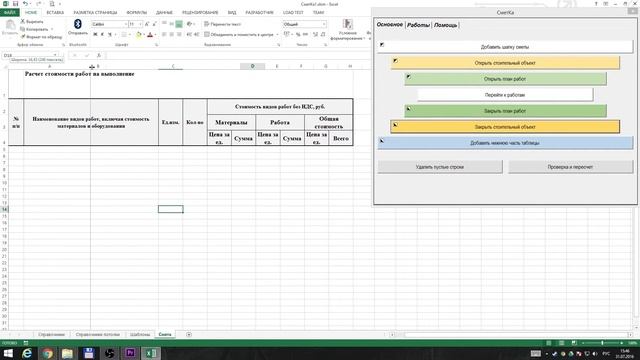The image size is (640, 360).
Task: Click the text orientation icon
Action: (189, 24)
